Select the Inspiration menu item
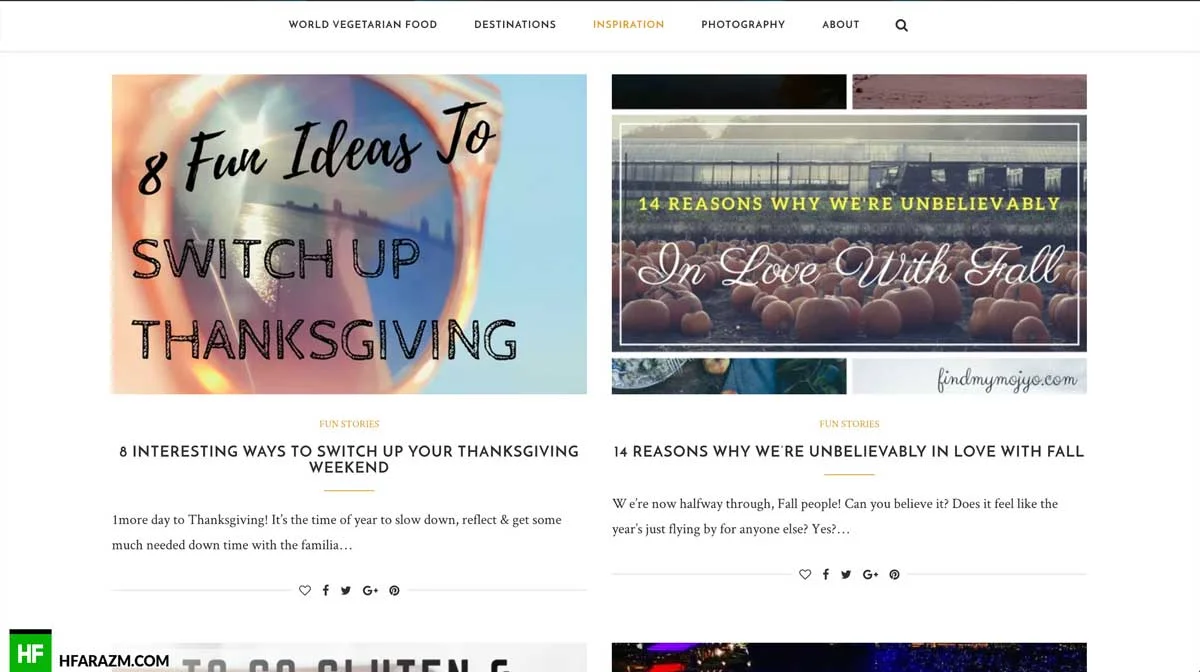The width and height of the screenshot is (1200, 672). point(628,25)
